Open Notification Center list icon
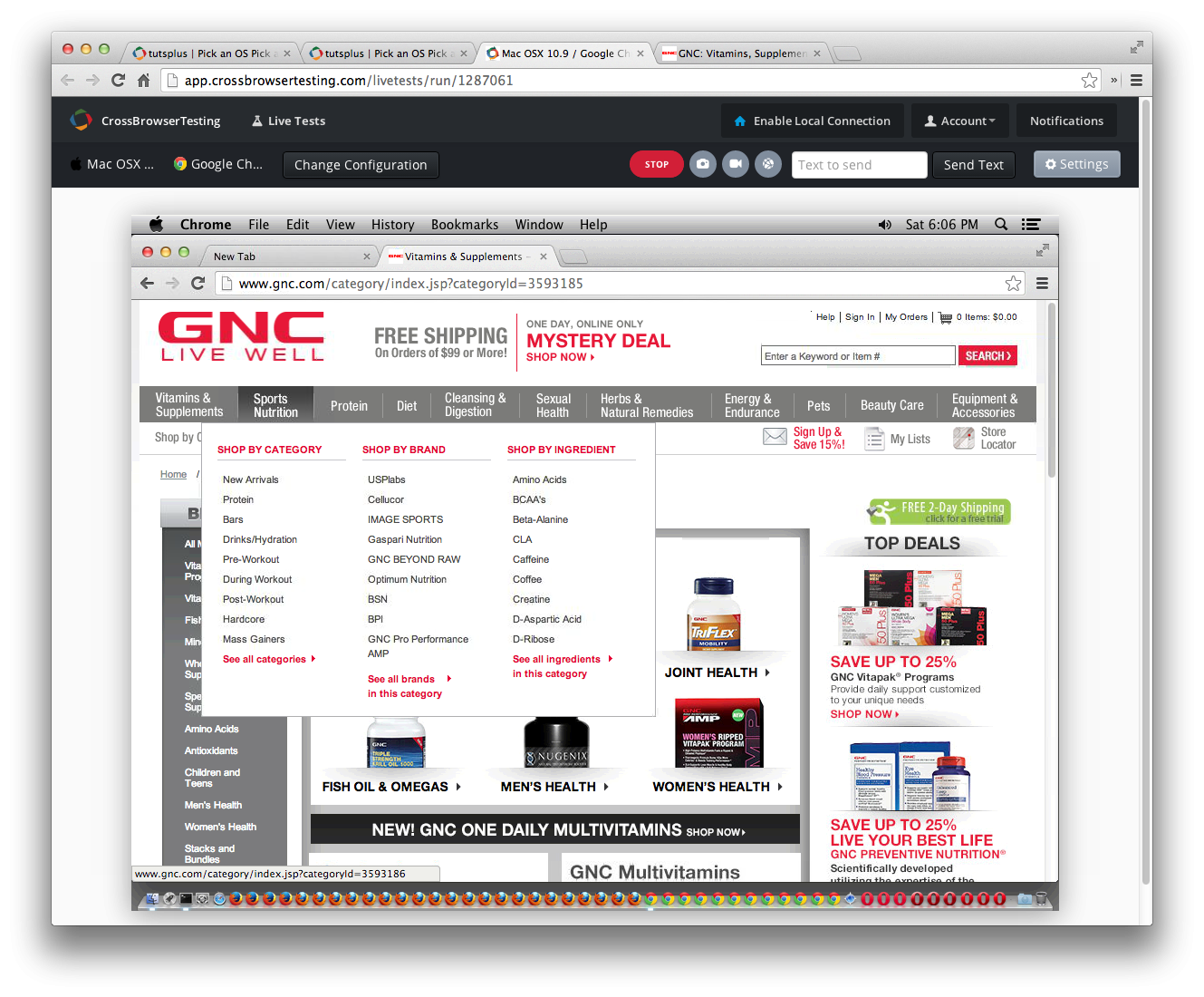The image size is (1204, 997). pyautogui.click(x=1031, y=224)
